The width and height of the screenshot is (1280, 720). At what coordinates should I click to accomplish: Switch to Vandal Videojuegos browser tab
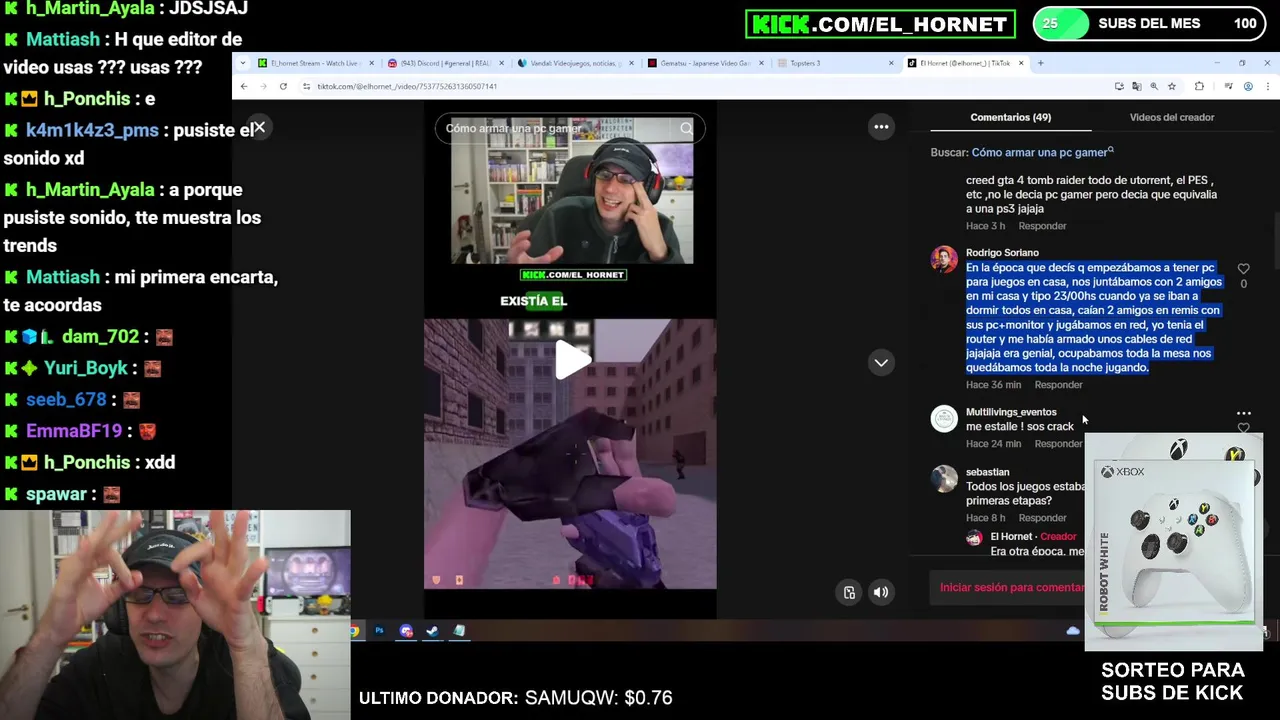click(x=575, y=63)
